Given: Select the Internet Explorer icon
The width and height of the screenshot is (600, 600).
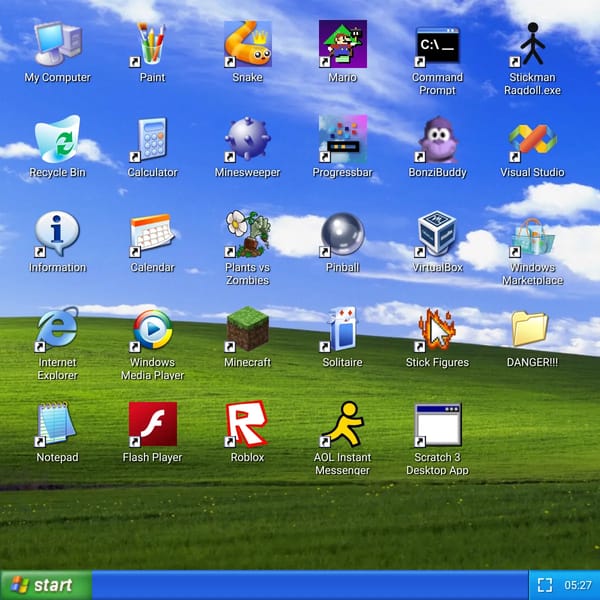Looking at the screenshot, I should click(57, 329).
